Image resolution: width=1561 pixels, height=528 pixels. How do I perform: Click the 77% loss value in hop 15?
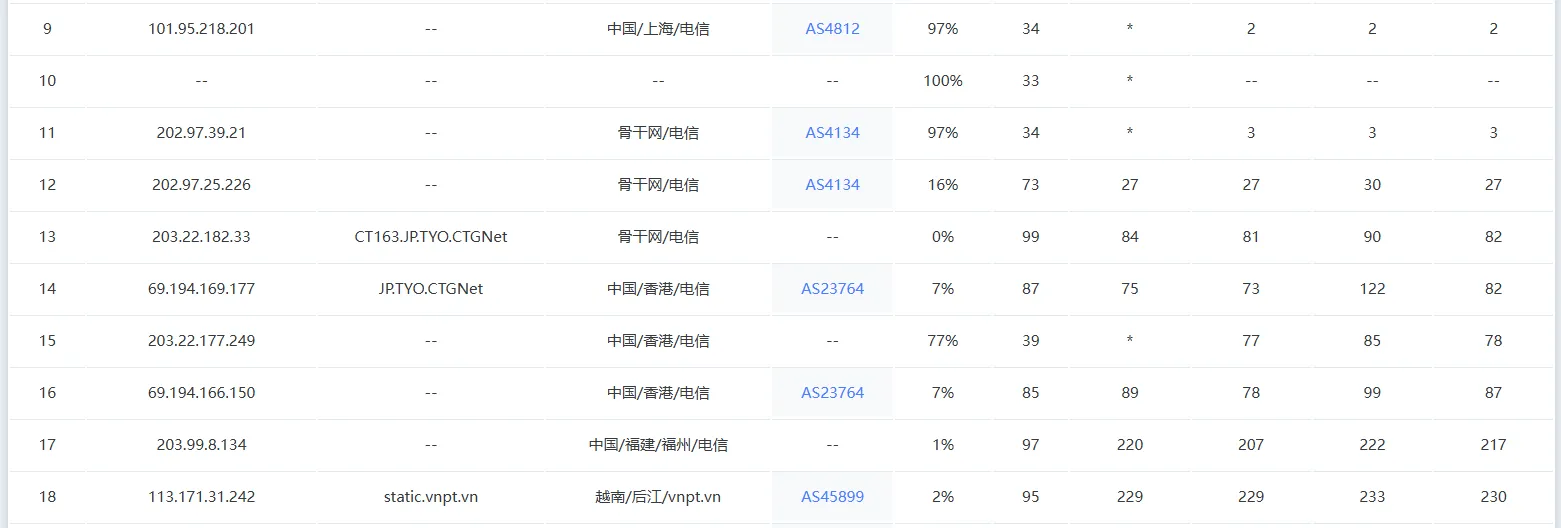coord(943,341)
